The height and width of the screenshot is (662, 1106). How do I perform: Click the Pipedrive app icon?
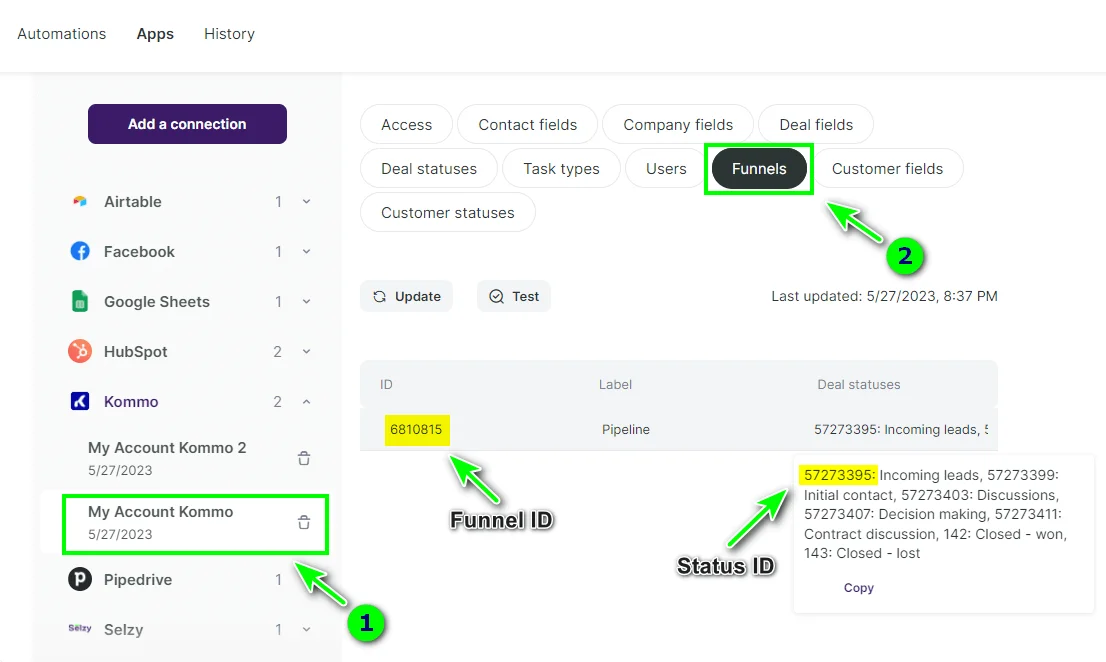pos(80,579)
